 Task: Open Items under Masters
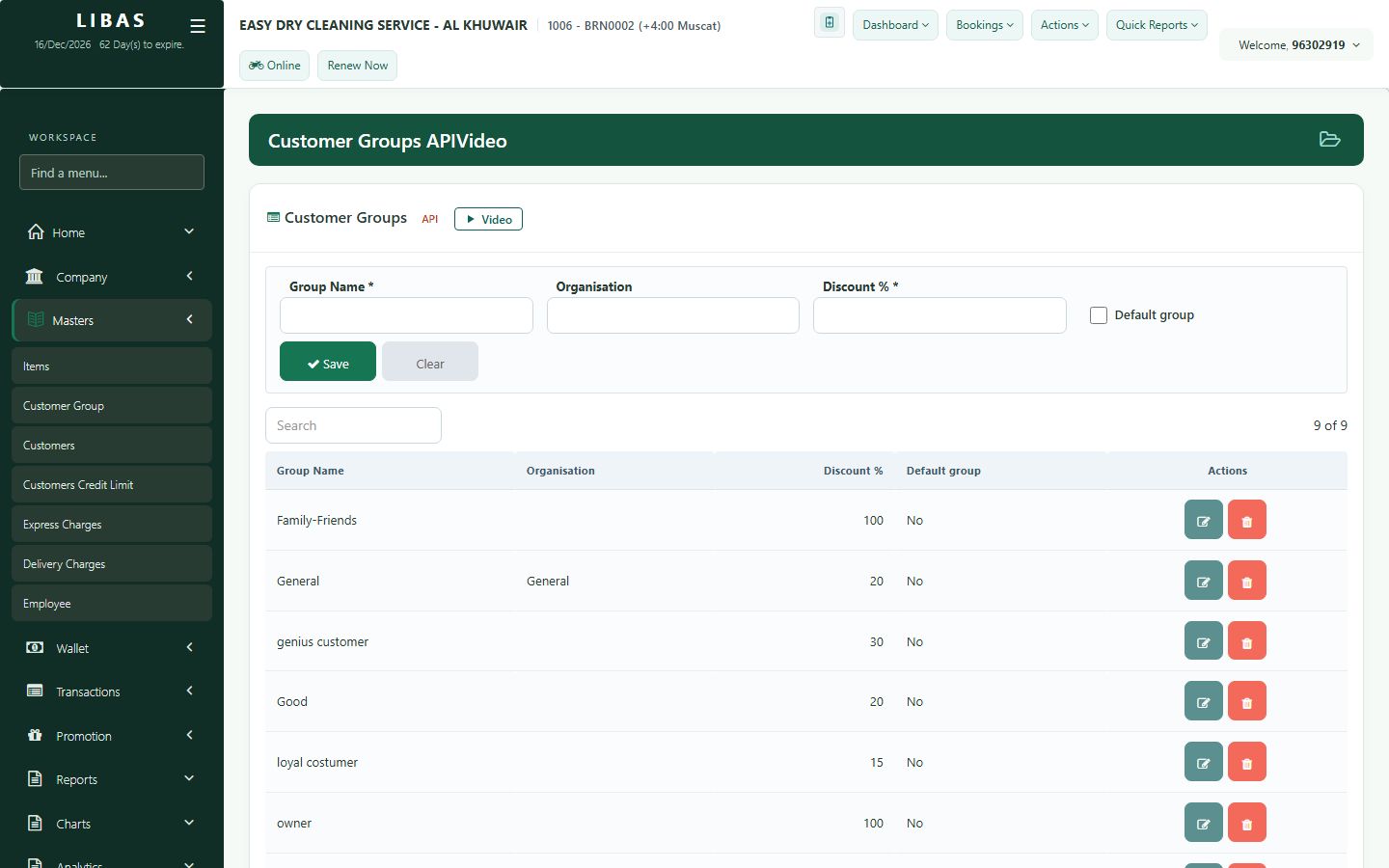tap(112, 366)
